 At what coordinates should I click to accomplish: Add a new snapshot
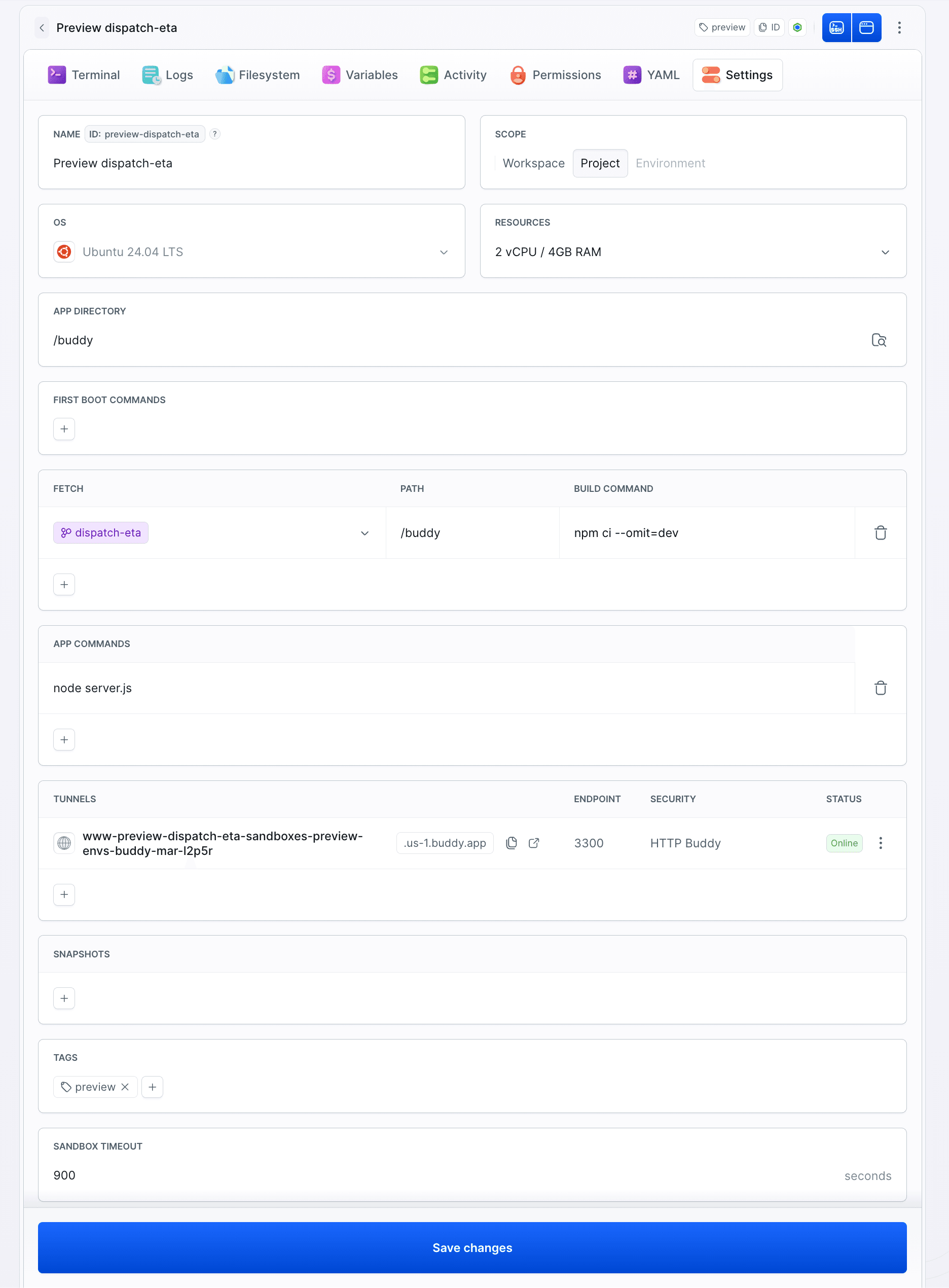pos(64,998)
